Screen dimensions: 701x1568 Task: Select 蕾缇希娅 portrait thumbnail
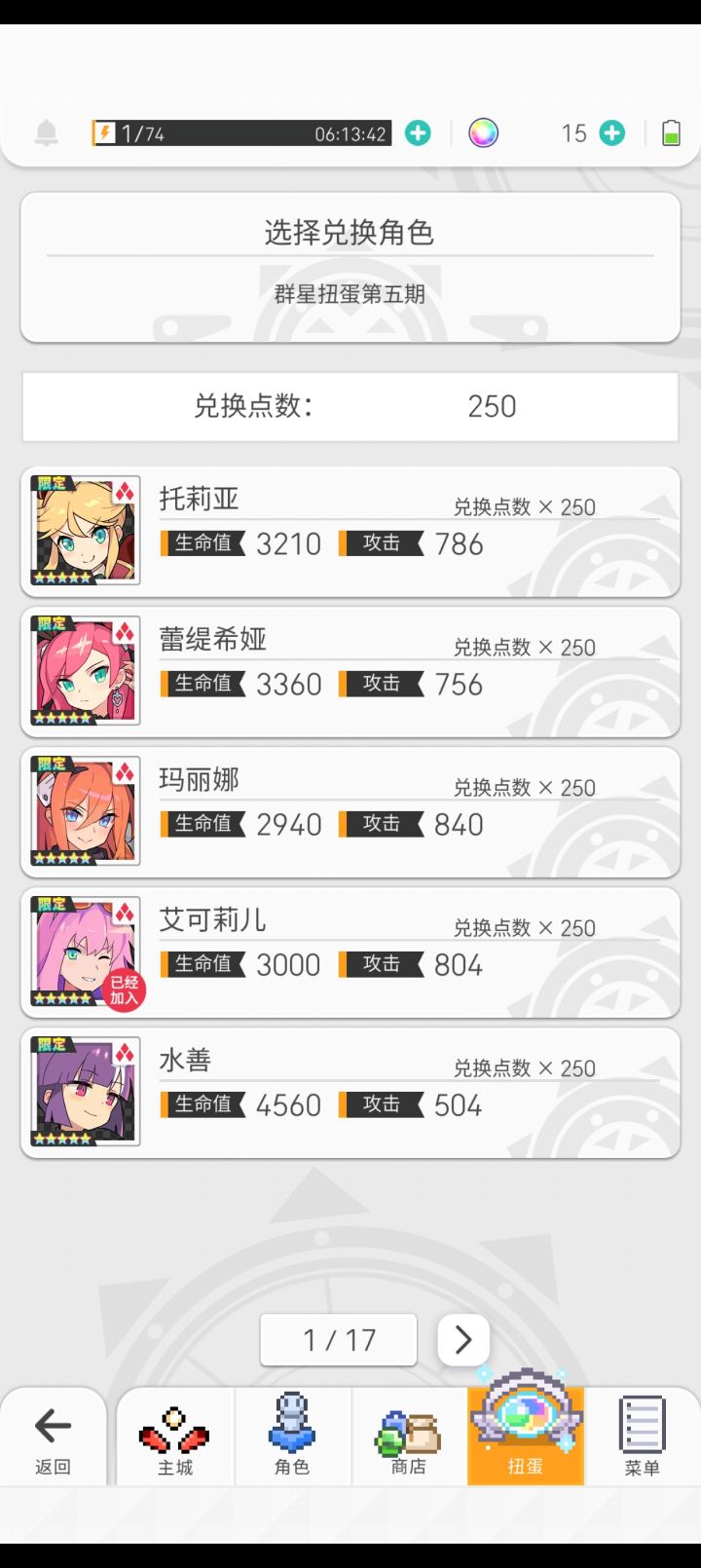point(86,671)
